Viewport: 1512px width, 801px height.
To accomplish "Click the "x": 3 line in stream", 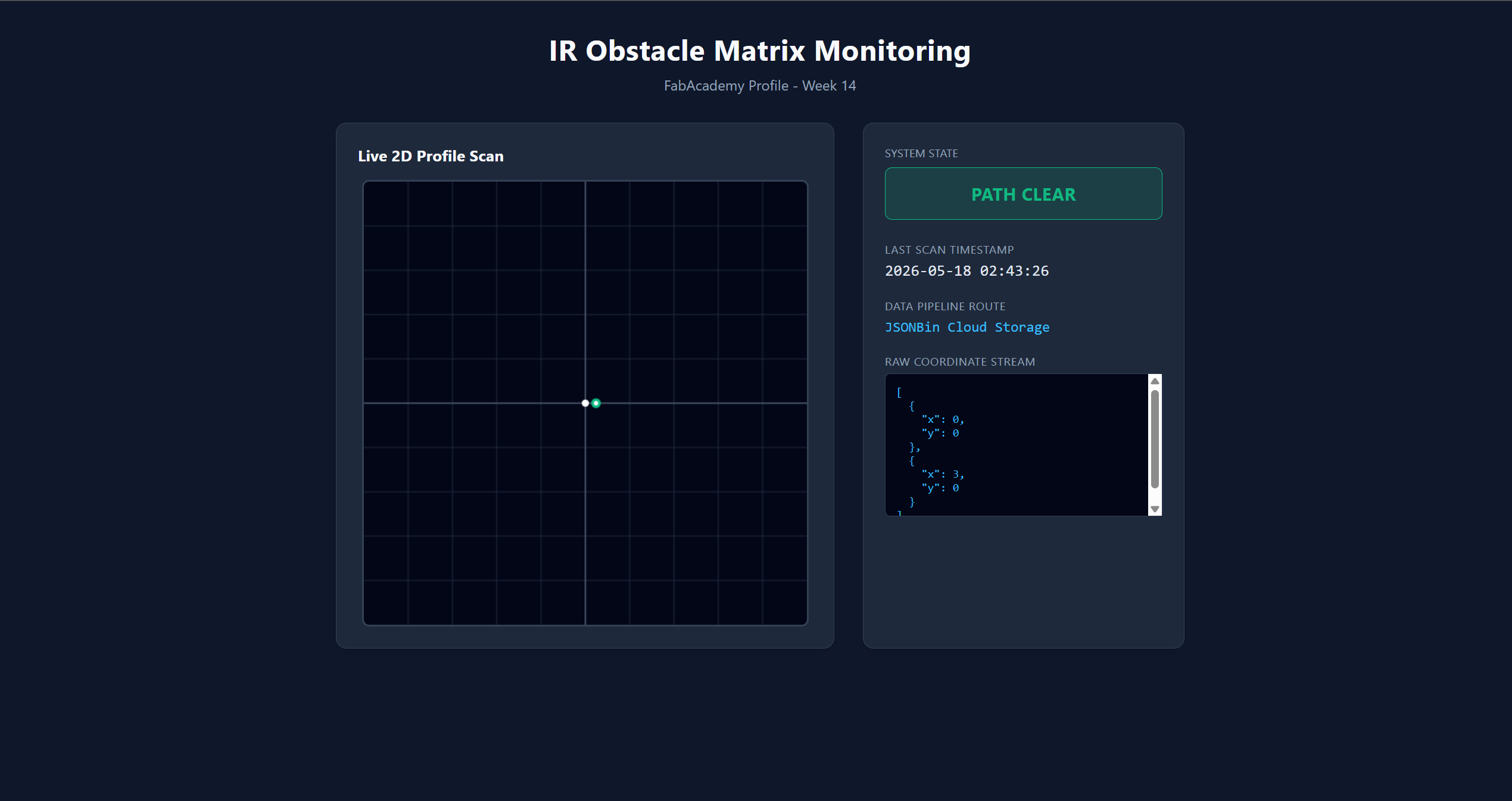I will coord(943,474).
